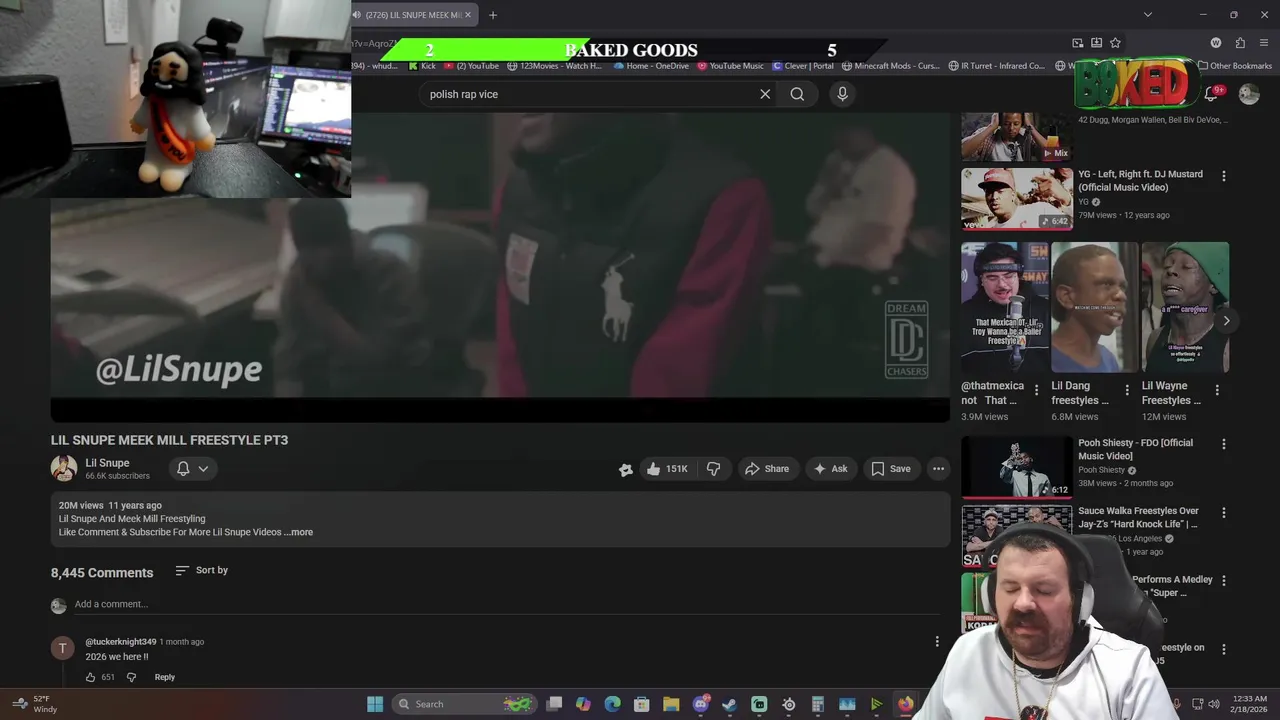
Task: Open Microsoft Edge from taskbar
Action: click(612, 704)
